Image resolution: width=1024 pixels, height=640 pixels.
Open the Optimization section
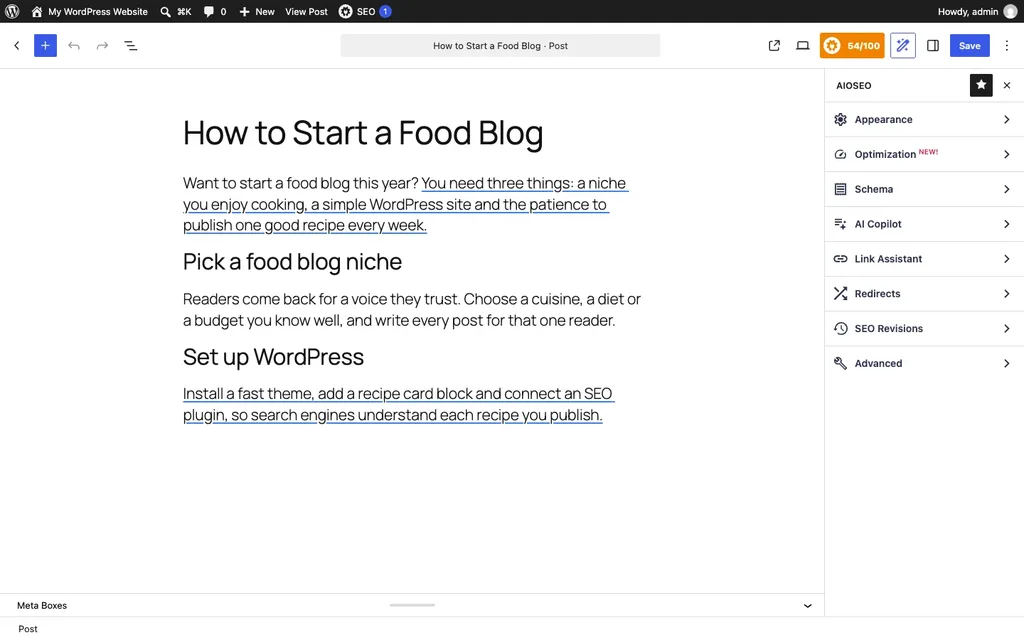tap(924, 154)
